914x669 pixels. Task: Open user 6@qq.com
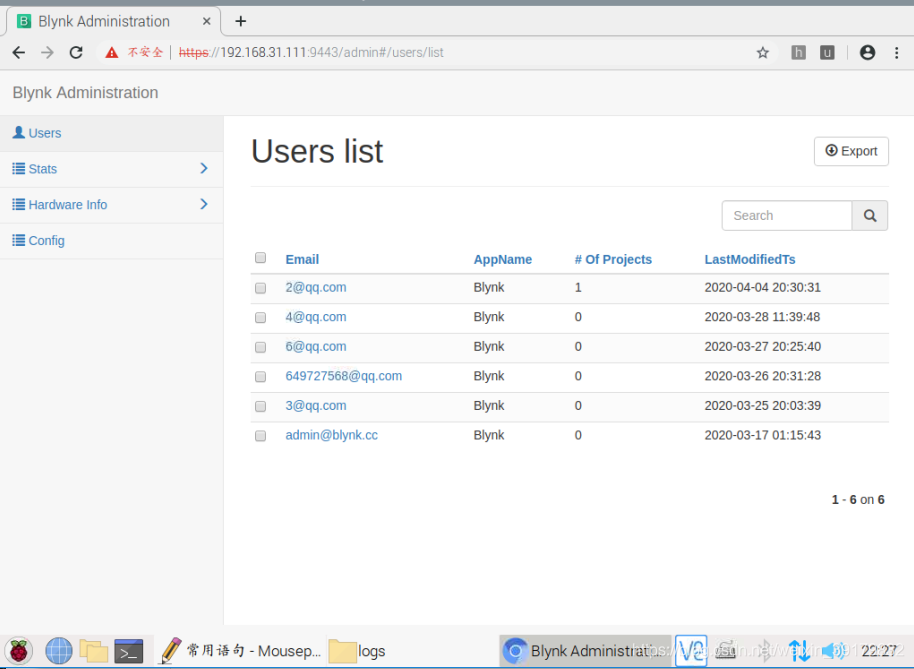coord(315,347)
